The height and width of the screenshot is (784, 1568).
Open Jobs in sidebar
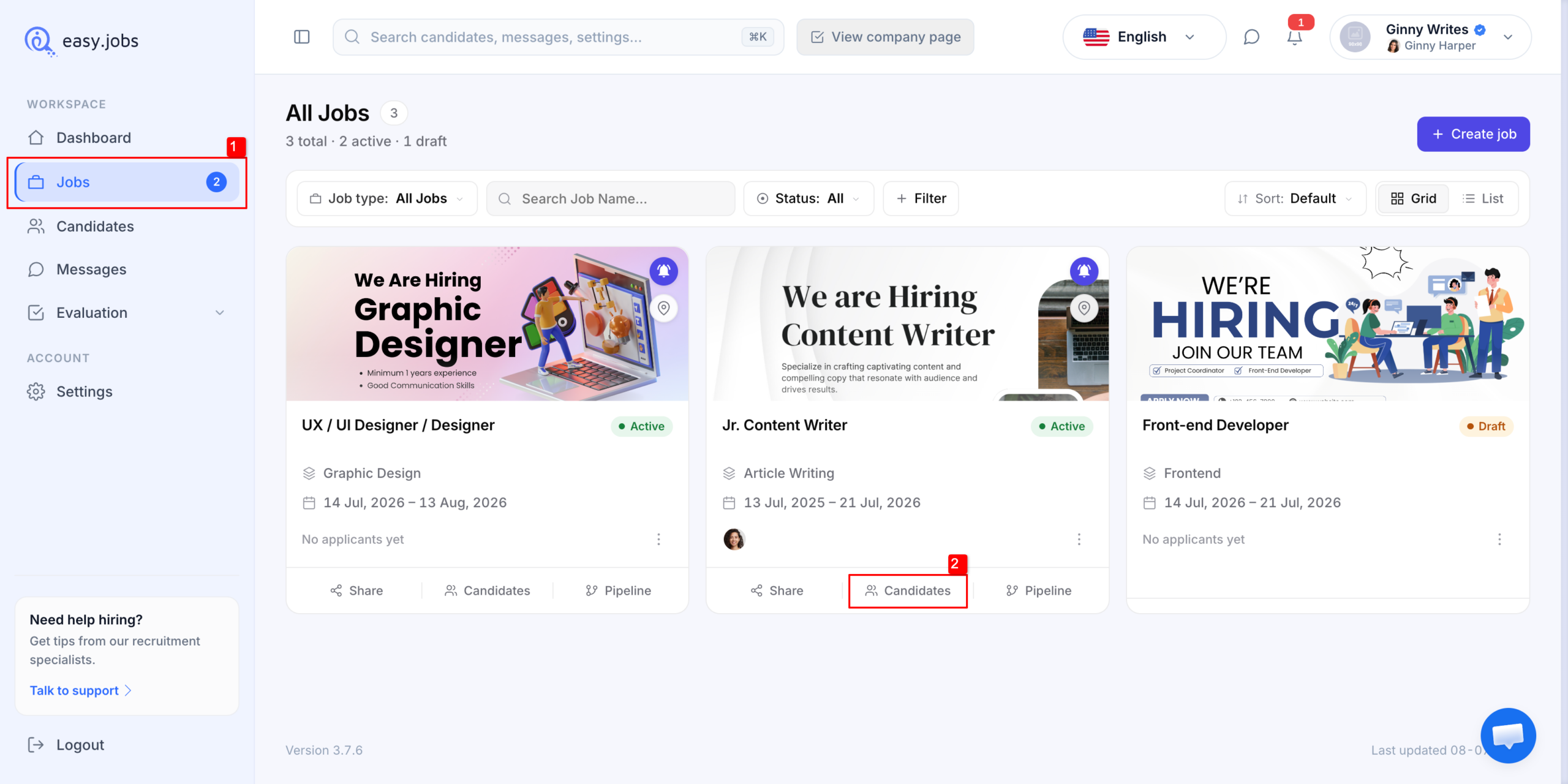coord(127,182)
